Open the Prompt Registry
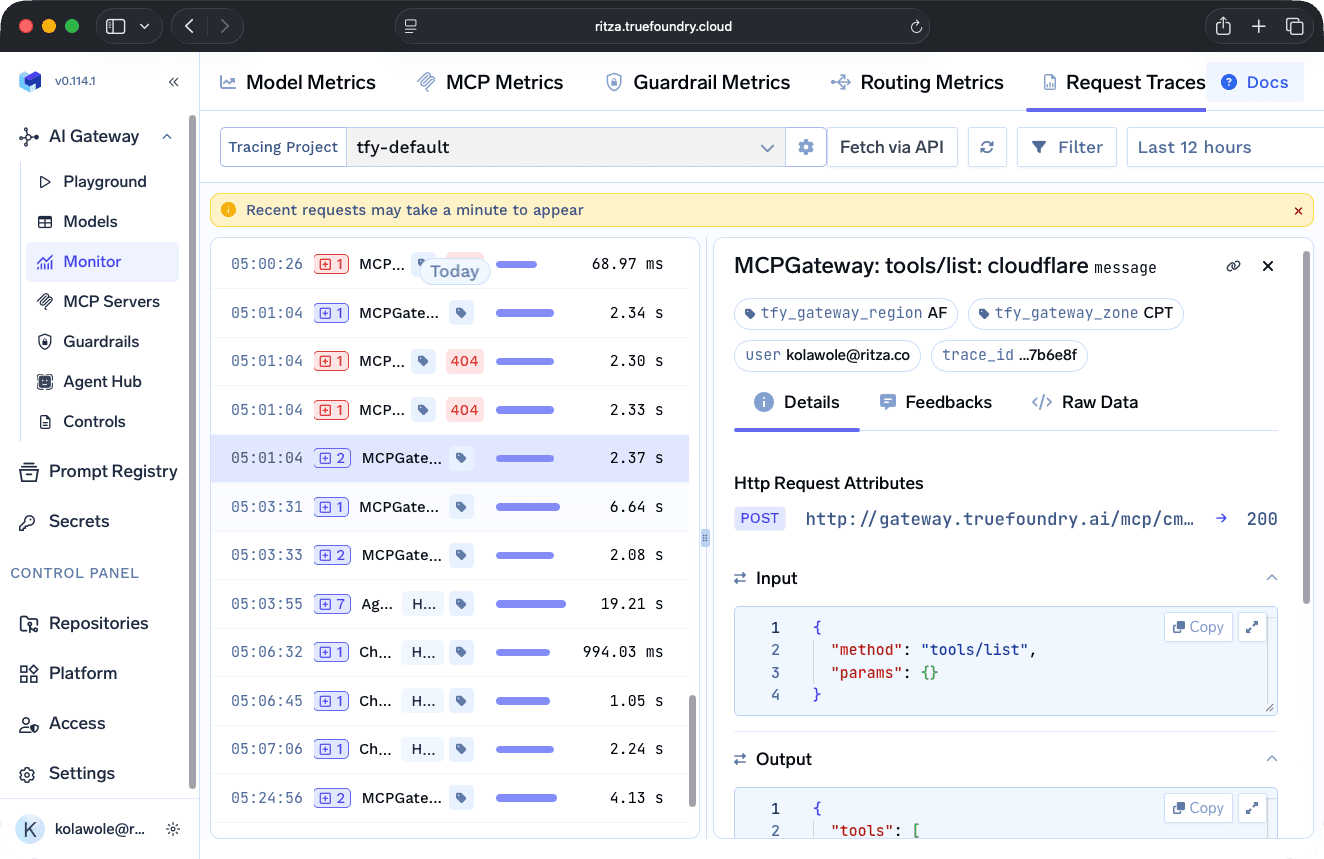1324x859 pixels. point(111,471)
